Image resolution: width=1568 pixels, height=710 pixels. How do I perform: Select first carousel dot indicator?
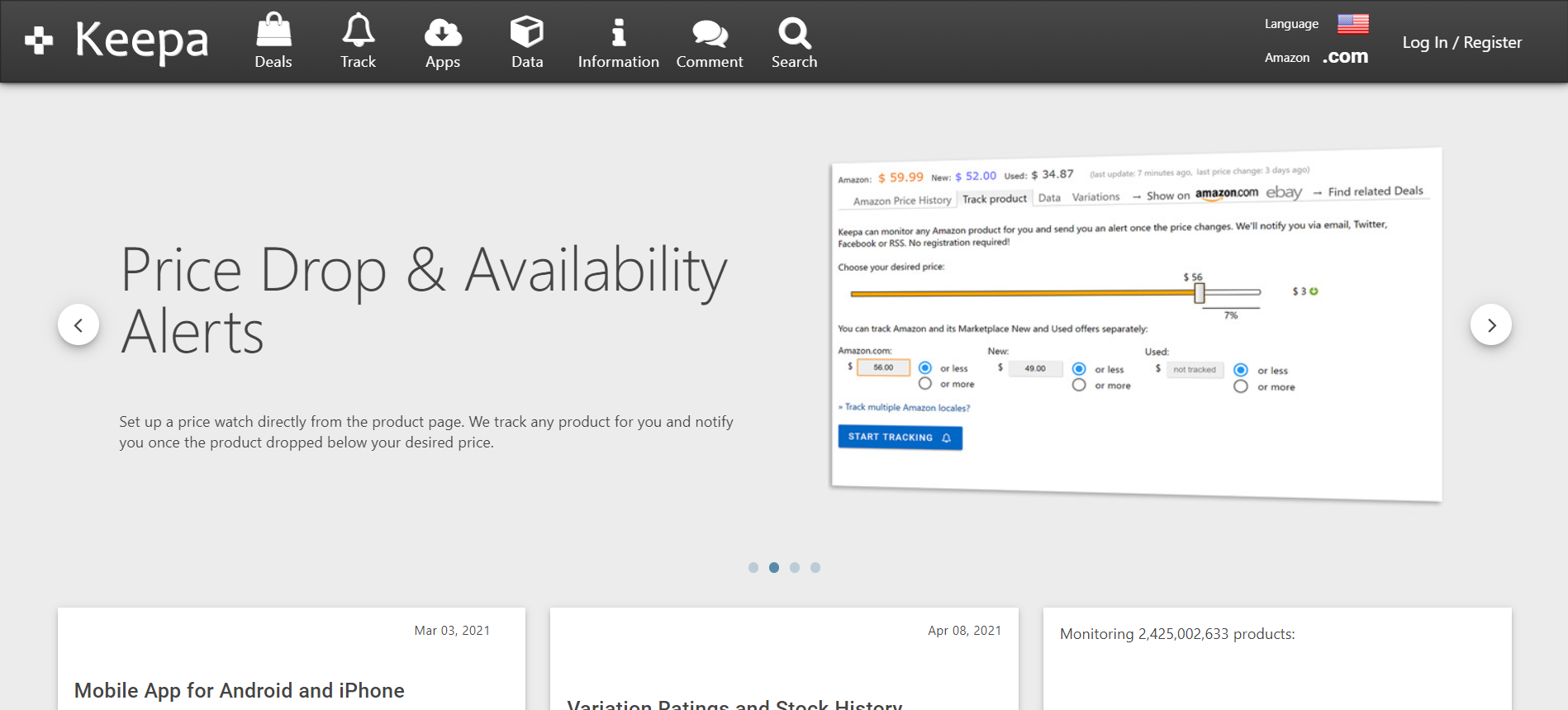tap(753, 567)
